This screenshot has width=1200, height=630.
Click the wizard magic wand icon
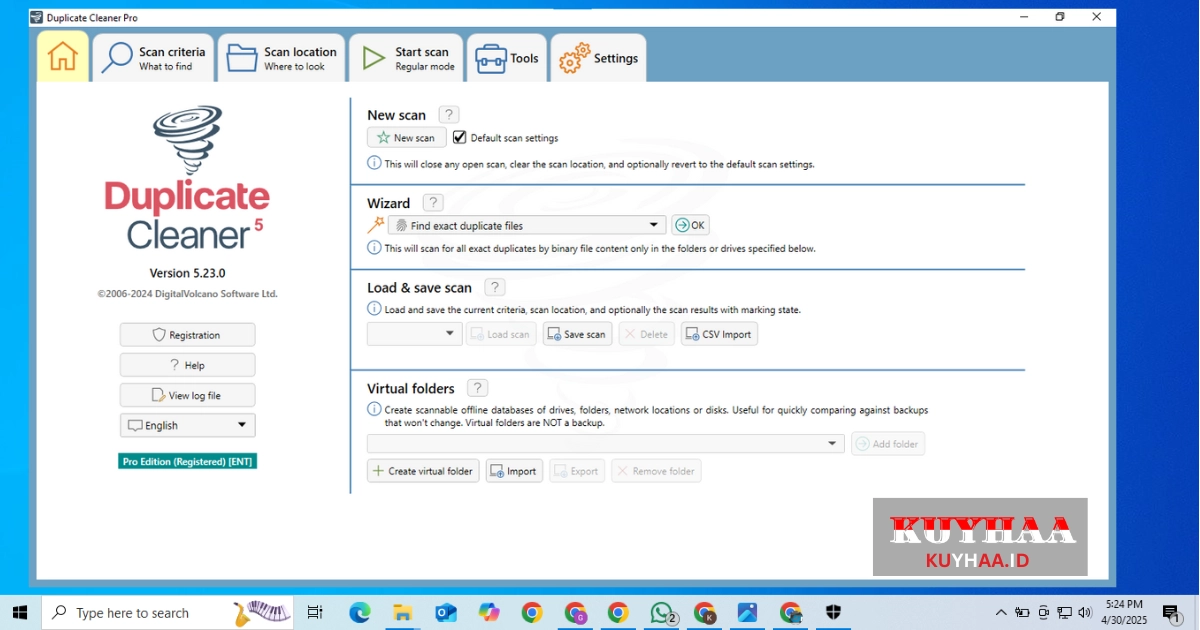tap(376, 225)
